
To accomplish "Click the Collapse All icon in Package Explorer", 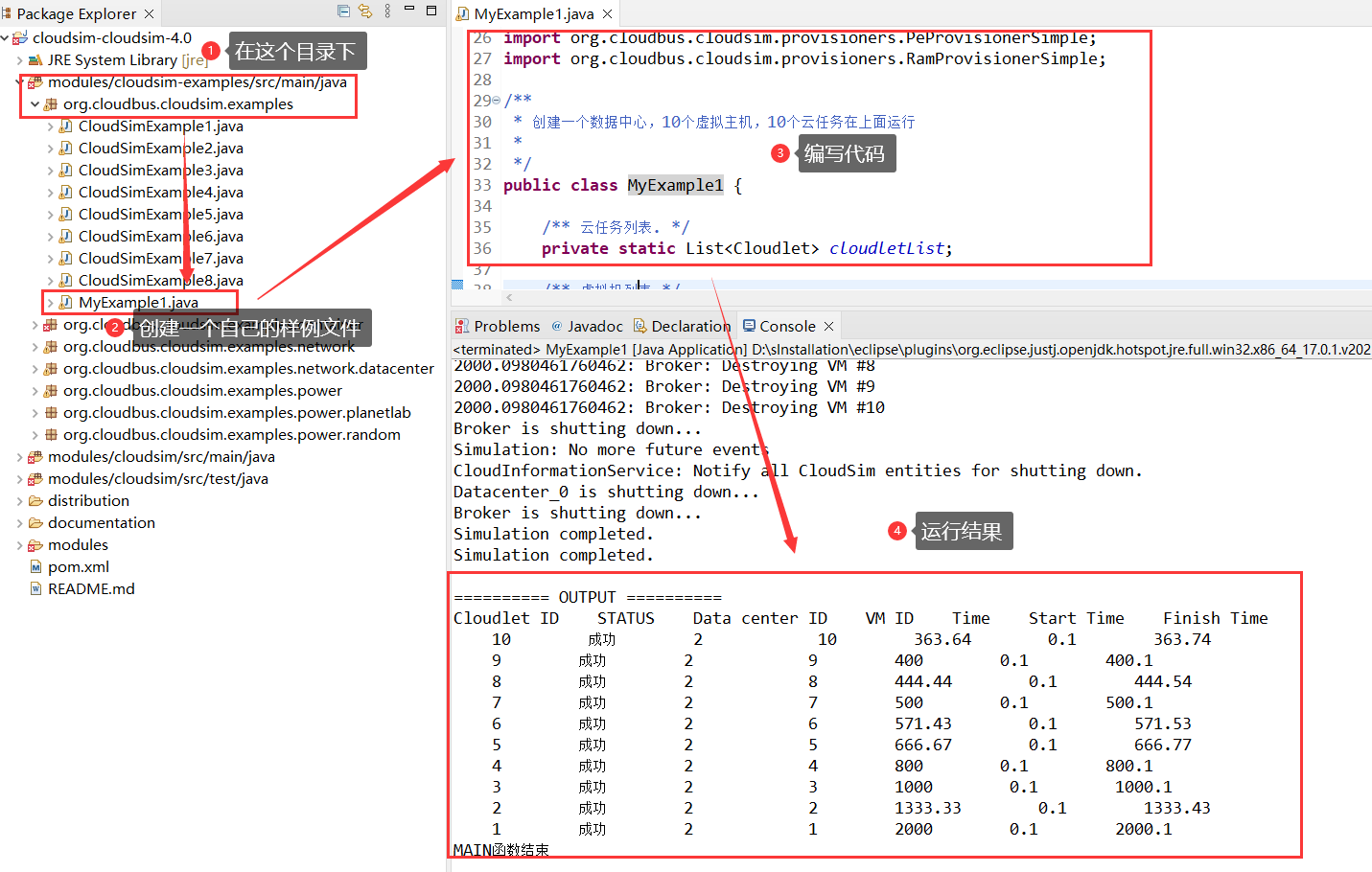I will click(343, 11).
